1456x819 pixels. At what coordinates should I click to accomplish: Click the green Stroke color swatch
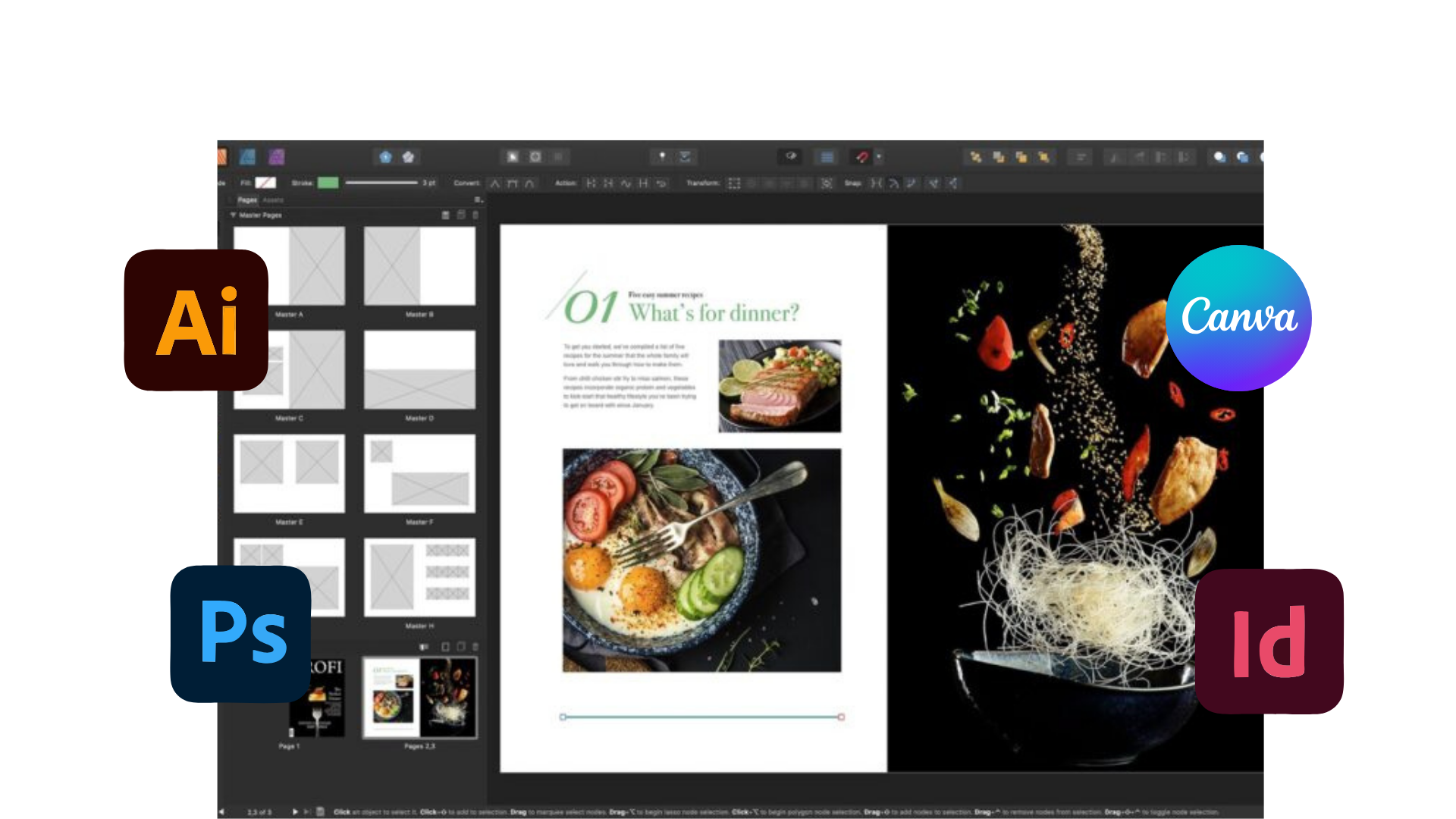[x=328, y=183]
